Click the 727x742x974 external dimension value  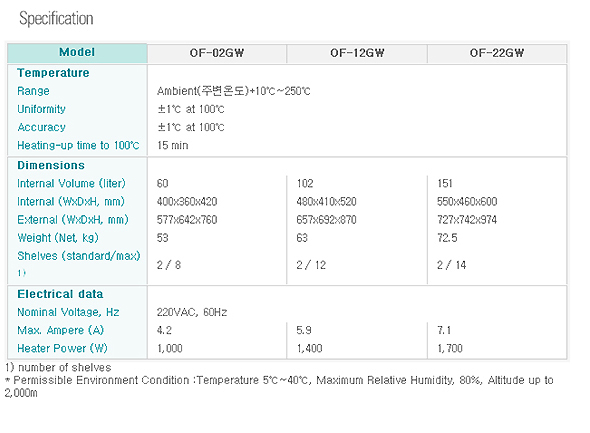point(467,220)
